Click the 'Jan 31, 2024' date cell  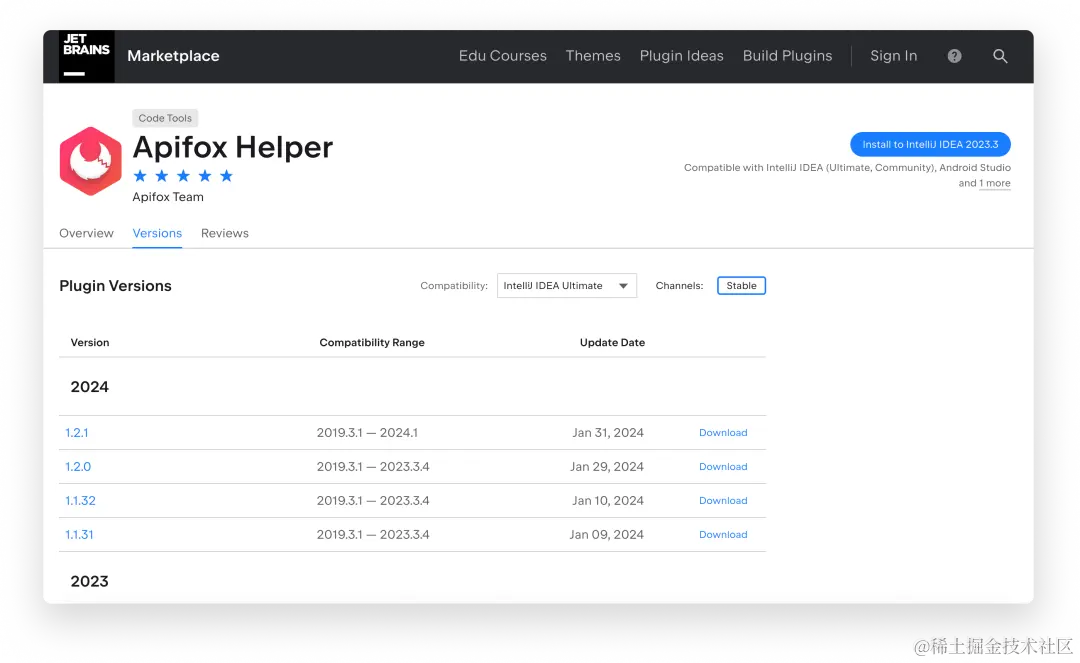click(x=608, y=433)
